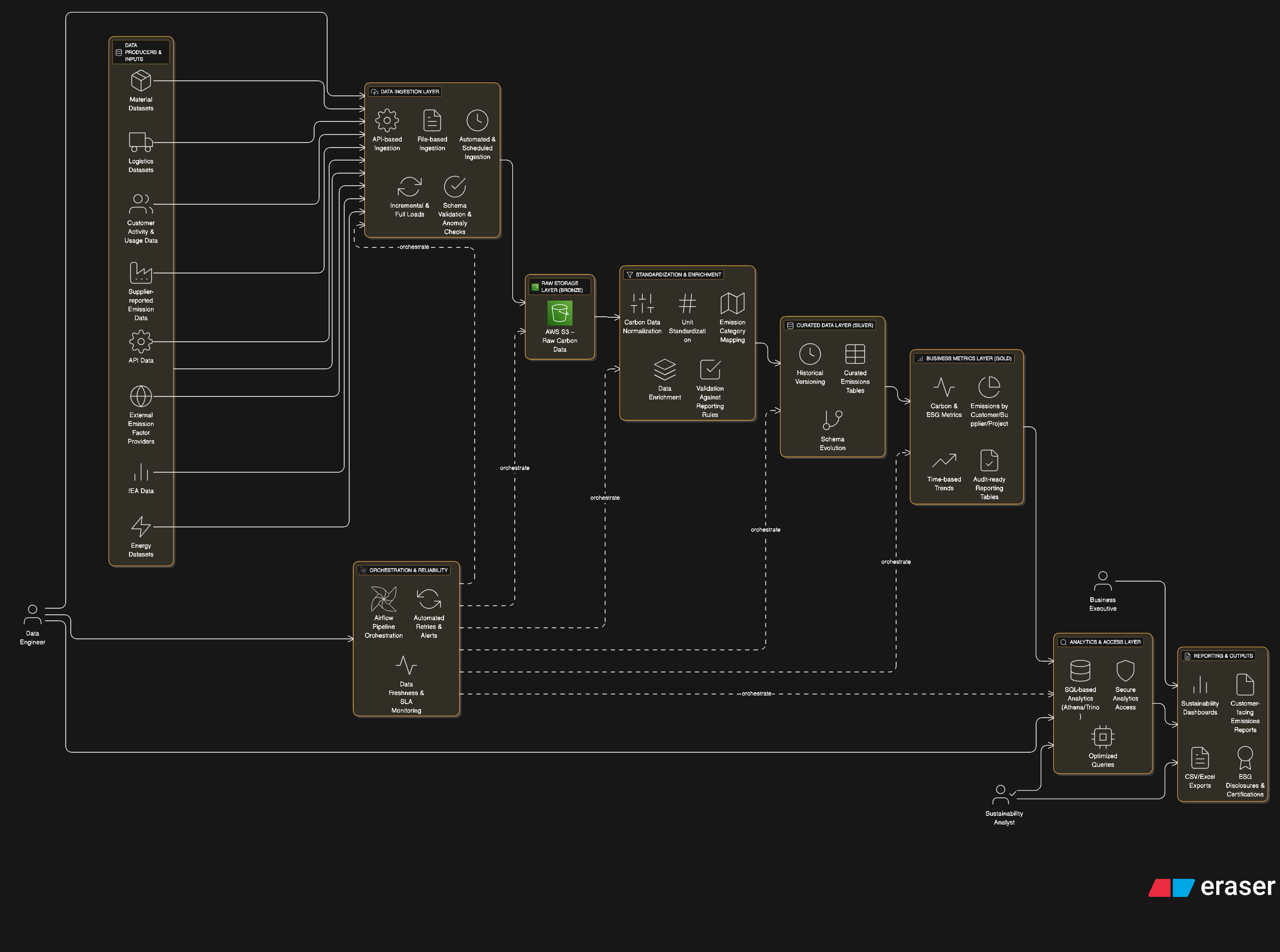Click the Unit Standardization hash icon

pyautogui.click(x=686, y=303)
